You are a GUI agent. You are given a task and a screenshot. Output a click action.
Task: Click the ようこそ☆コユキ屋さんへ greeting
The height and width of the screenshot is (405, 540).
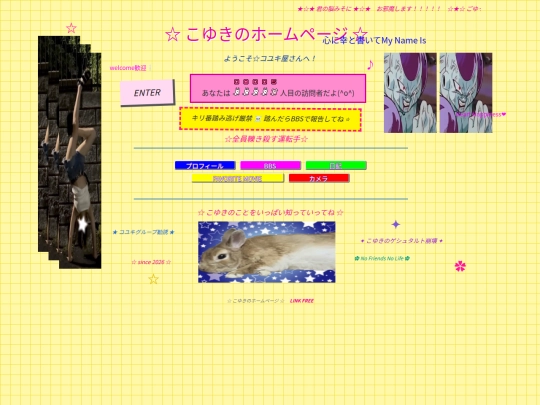pos(270,59)
